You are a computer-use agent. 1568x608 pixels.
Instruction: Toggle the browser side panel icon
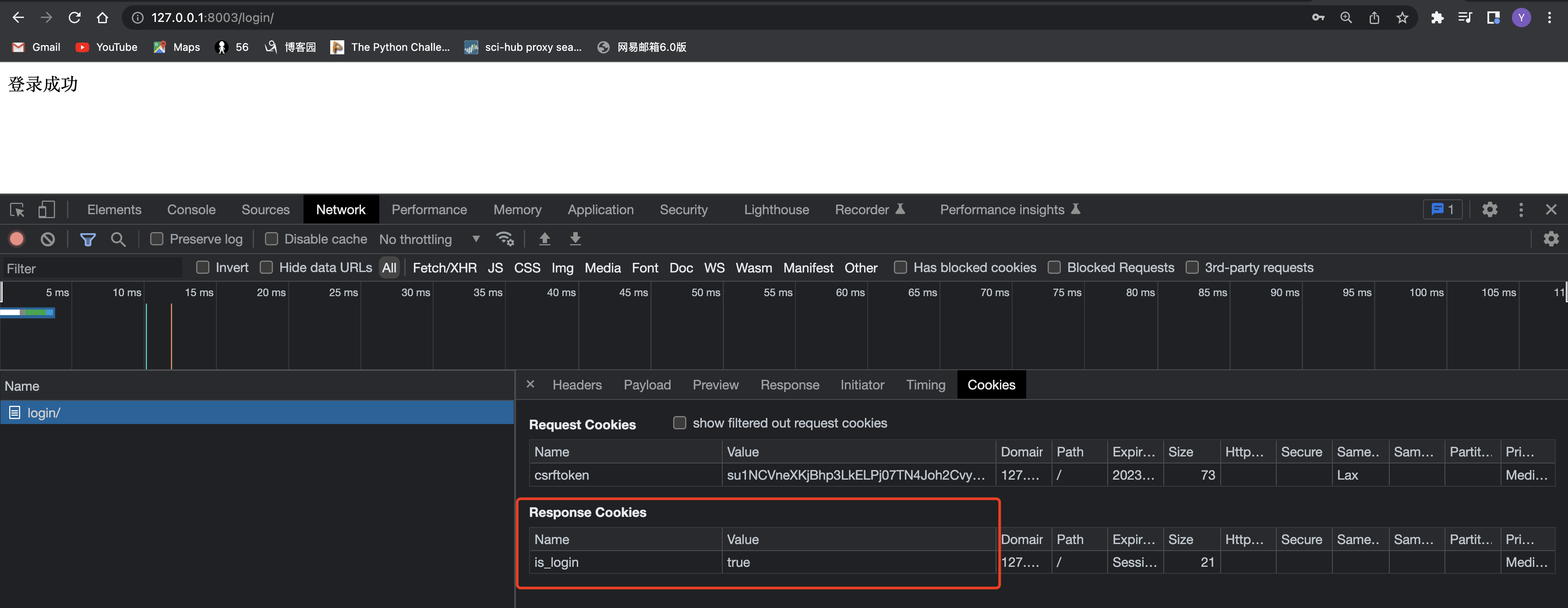pos(1493,18)
